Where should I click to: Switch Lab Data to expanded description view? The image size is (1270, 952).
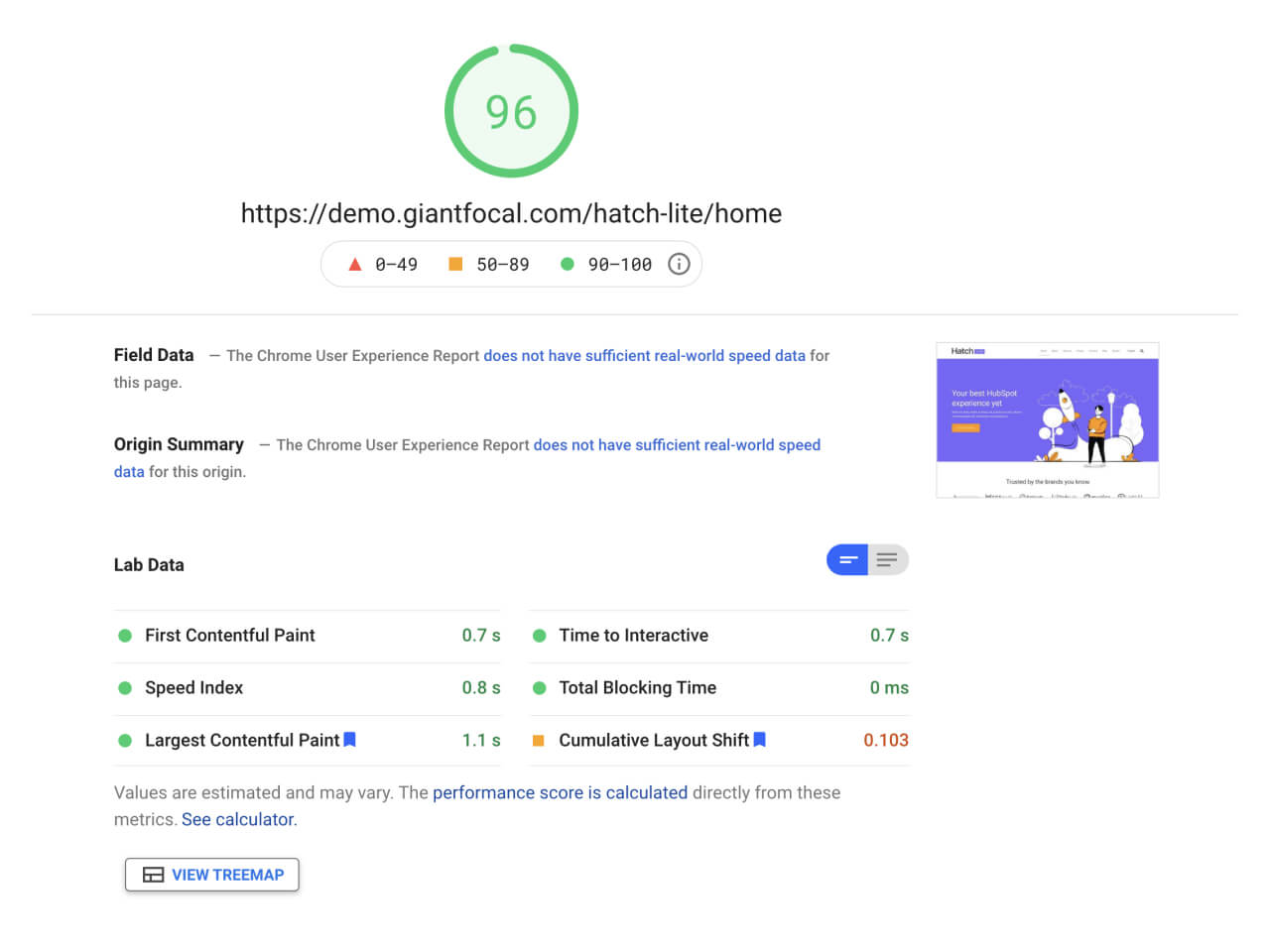888,560
